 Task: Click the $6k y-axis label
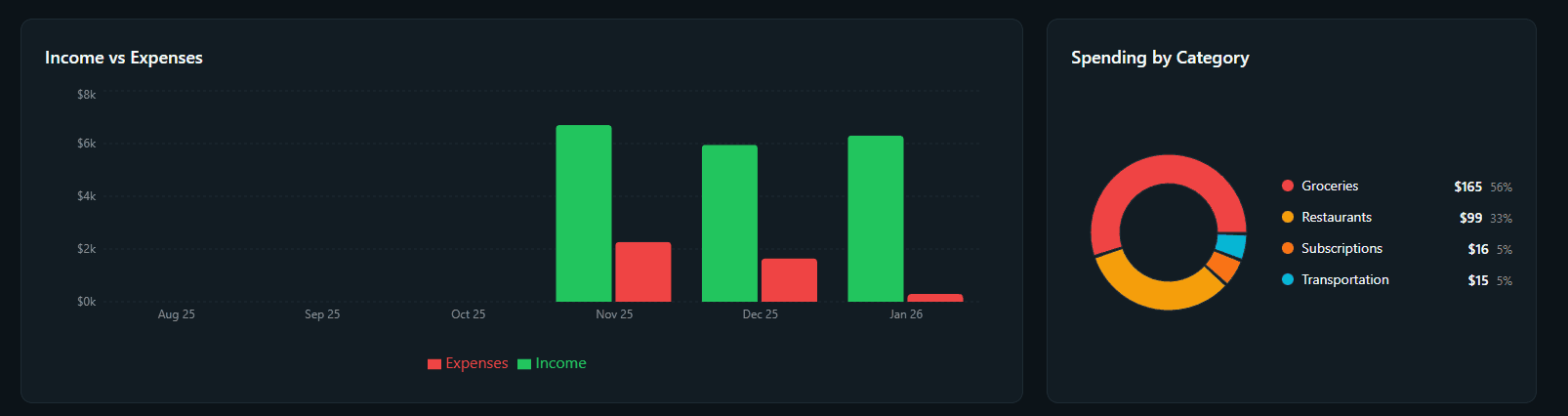click(x=87, y=144)
